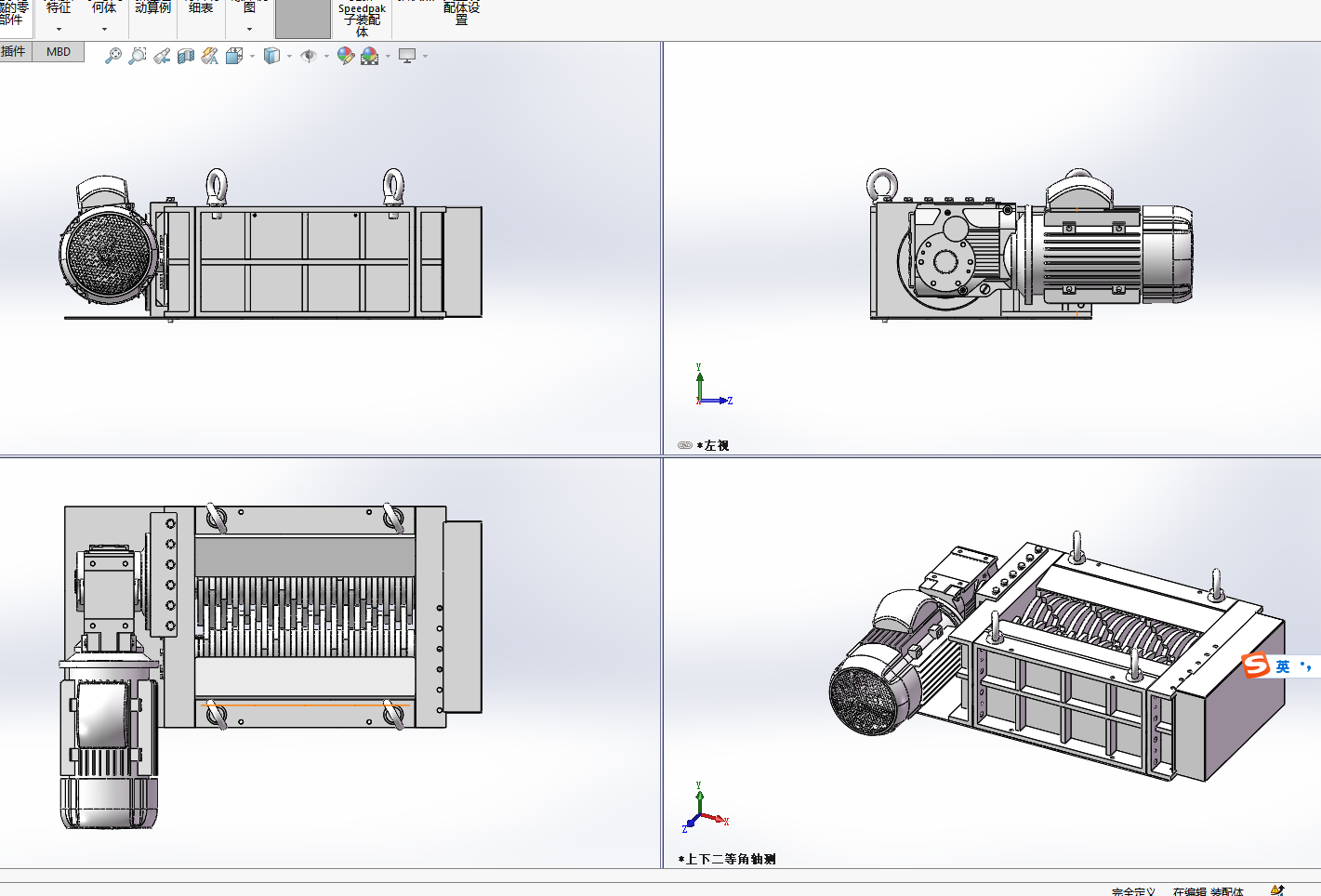Click the Speedpak 子装配体 button

click(x=362, y=20)
